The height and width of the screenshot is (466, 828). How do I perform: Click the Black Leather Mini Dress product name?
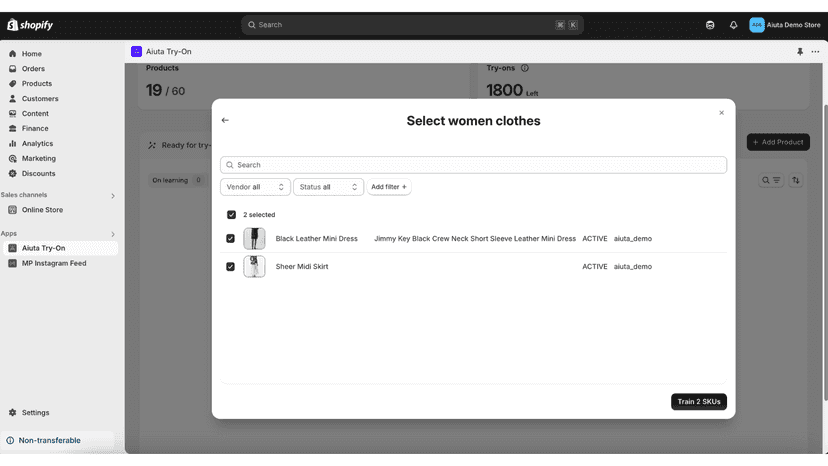[x=316, y=239]
